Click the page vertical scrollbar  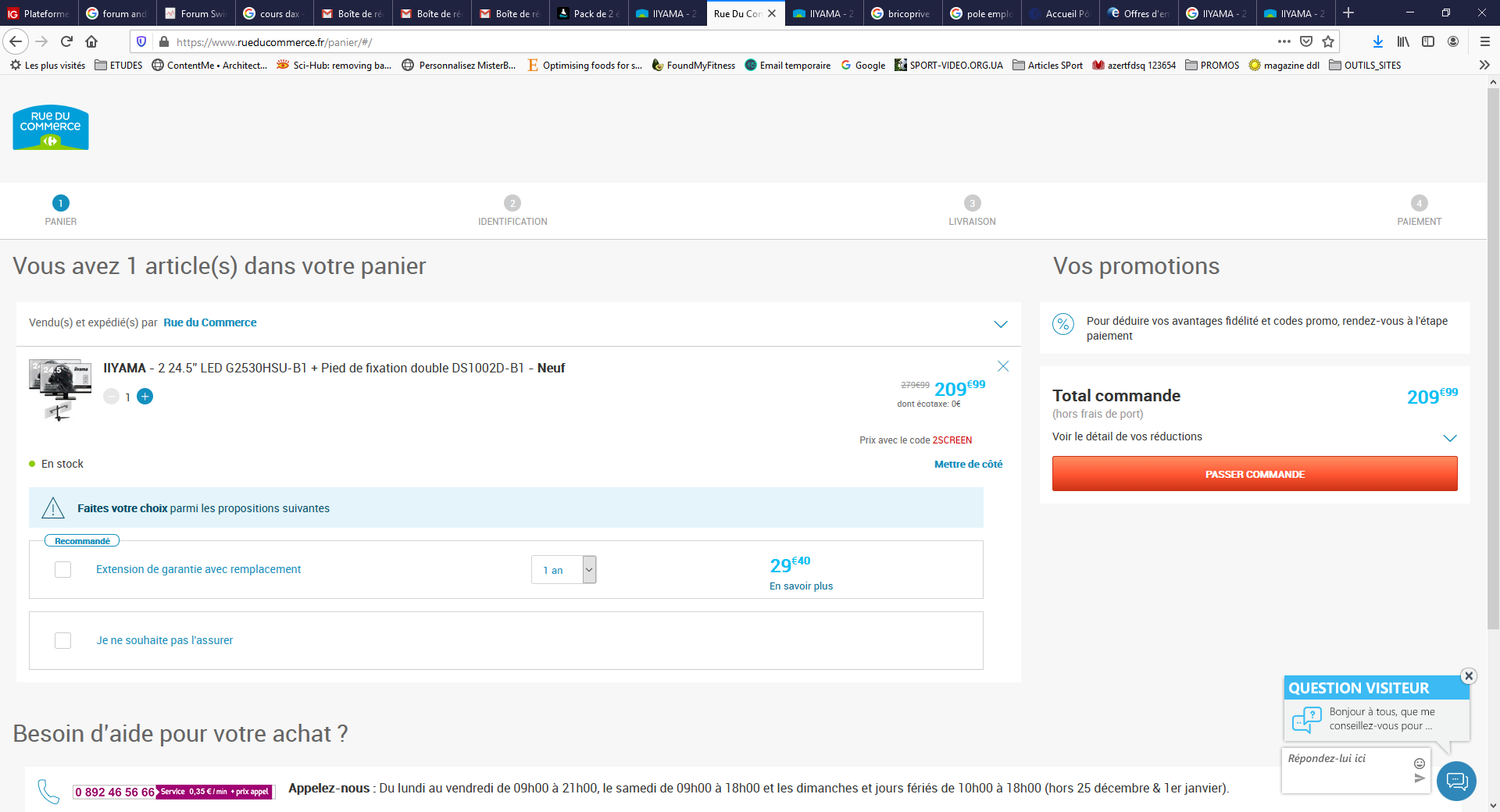point(1493,359)
